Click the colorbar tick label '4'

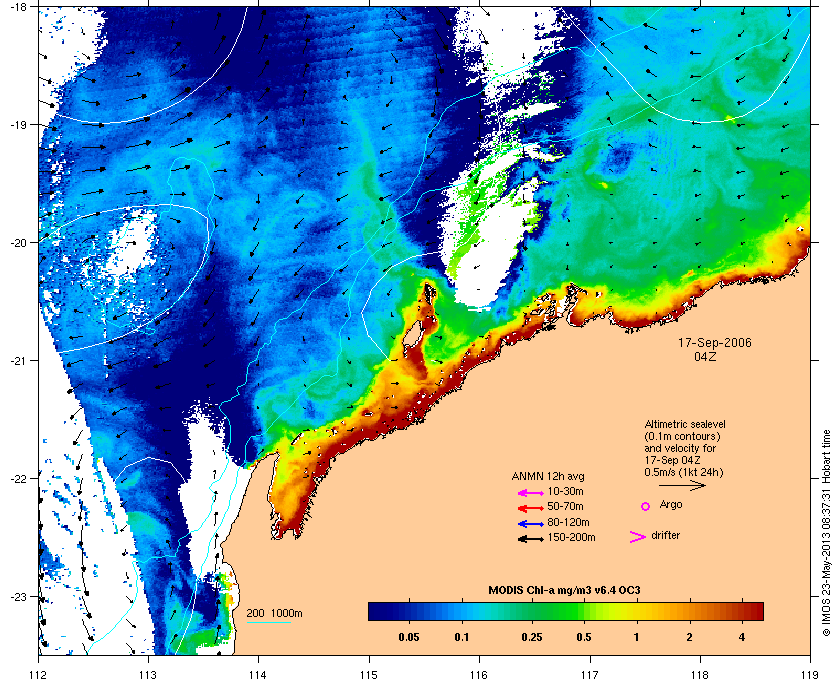pos(742,638)
